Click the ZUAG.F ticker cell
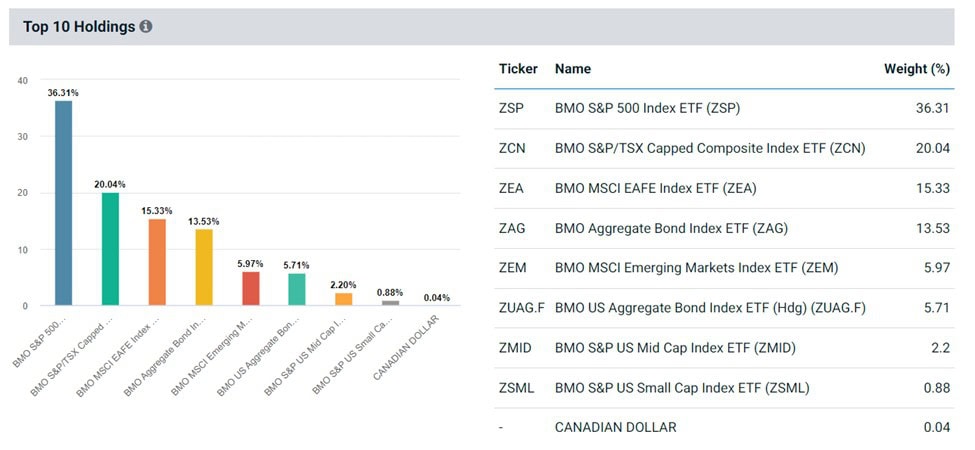This screenshot has height=450, width=975. [x=520, y=308]
